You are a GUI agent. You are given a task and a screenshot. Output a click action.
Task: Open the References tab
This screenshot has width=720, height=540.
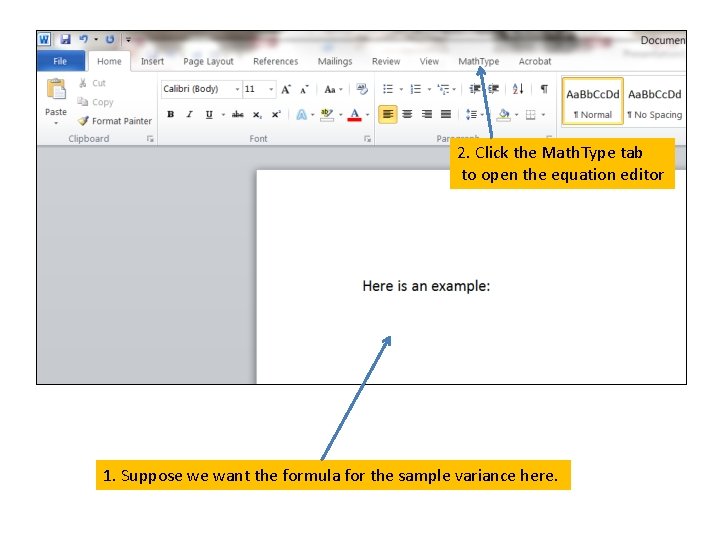click(x=276, y=61)
